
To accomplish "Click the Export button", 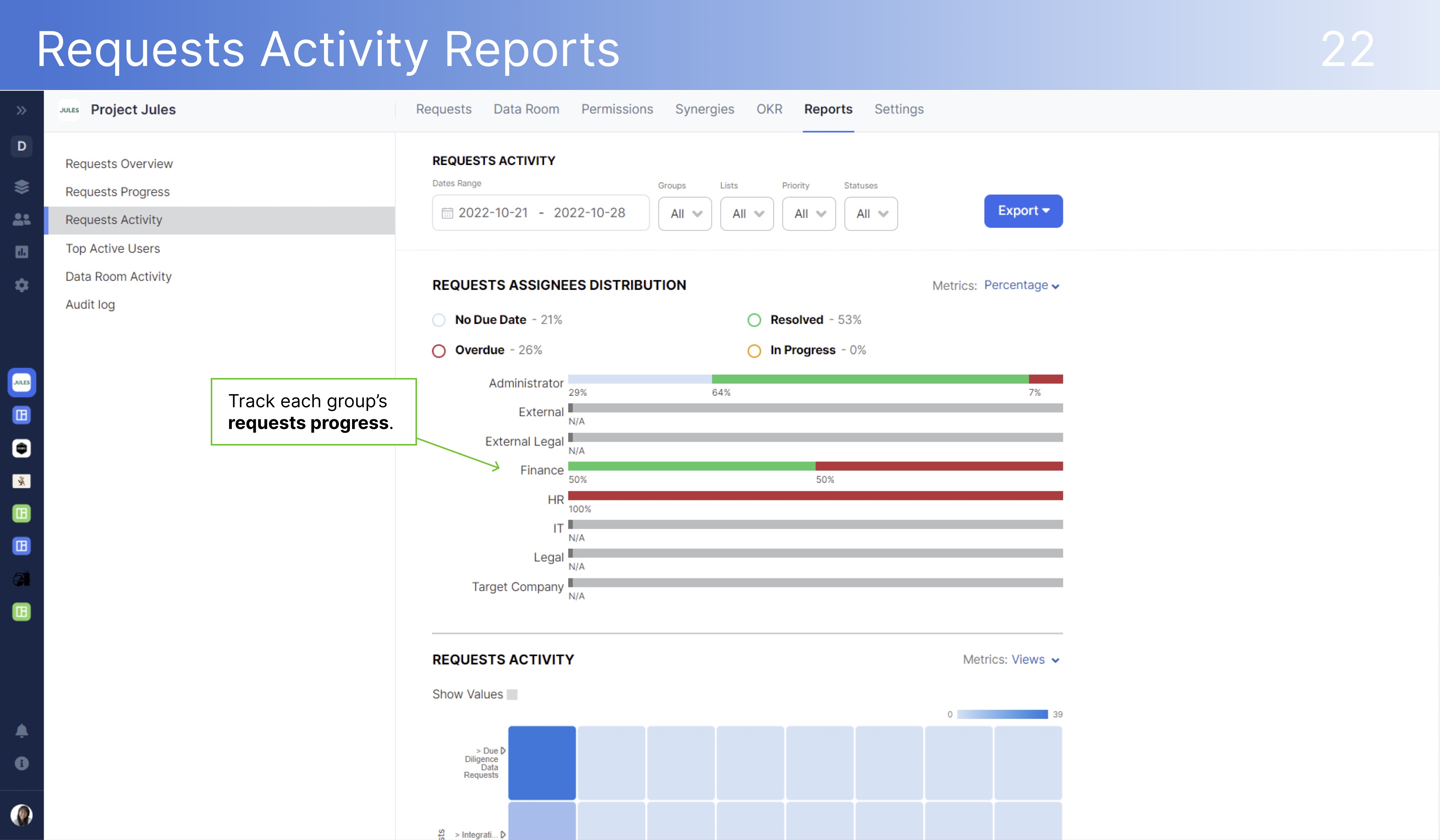I will coord(1023,210).
